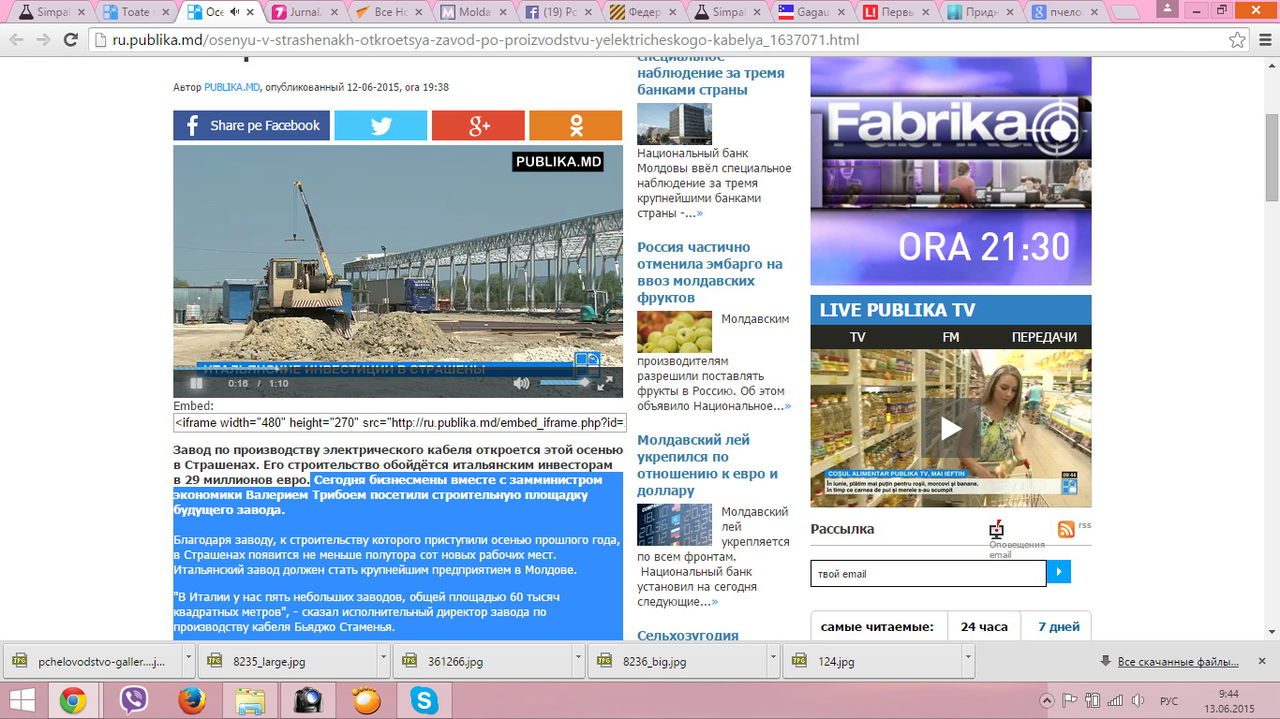Expand options for 361266.jpg download
The width and height of the screenshot is (1280, 719).
pos(579,661)
